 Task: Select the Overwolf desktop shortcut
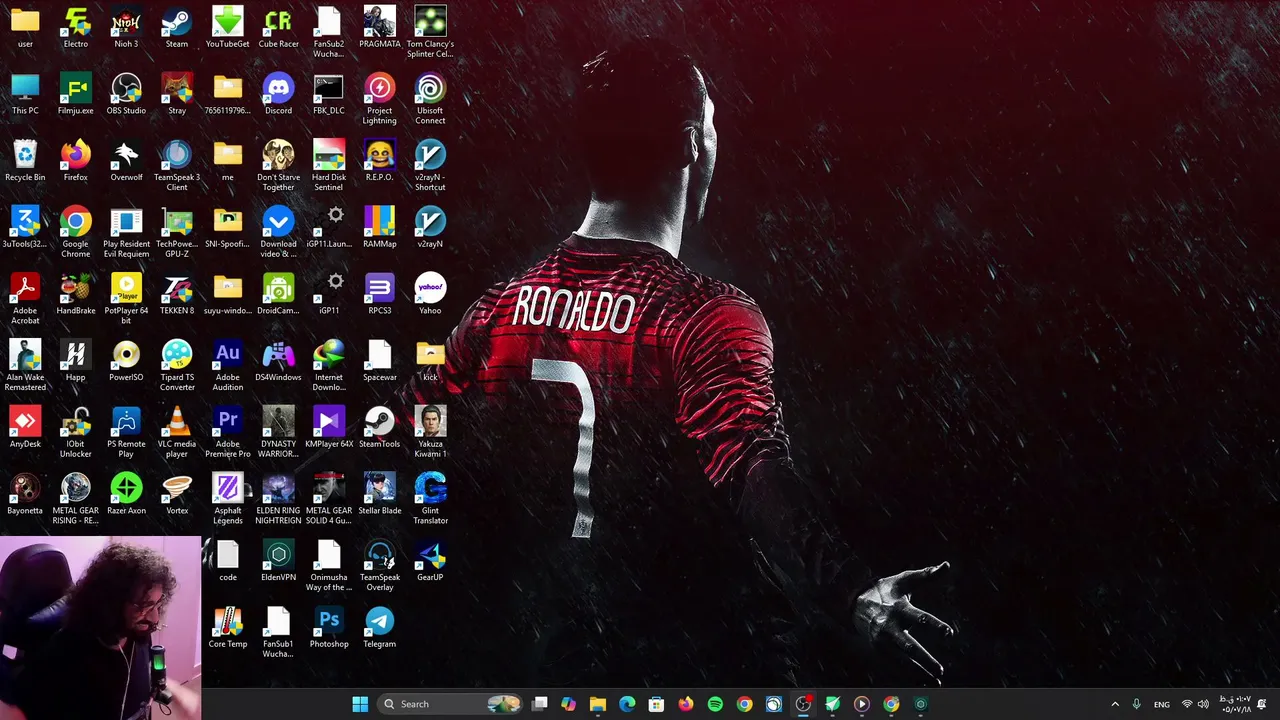[126, 161]
